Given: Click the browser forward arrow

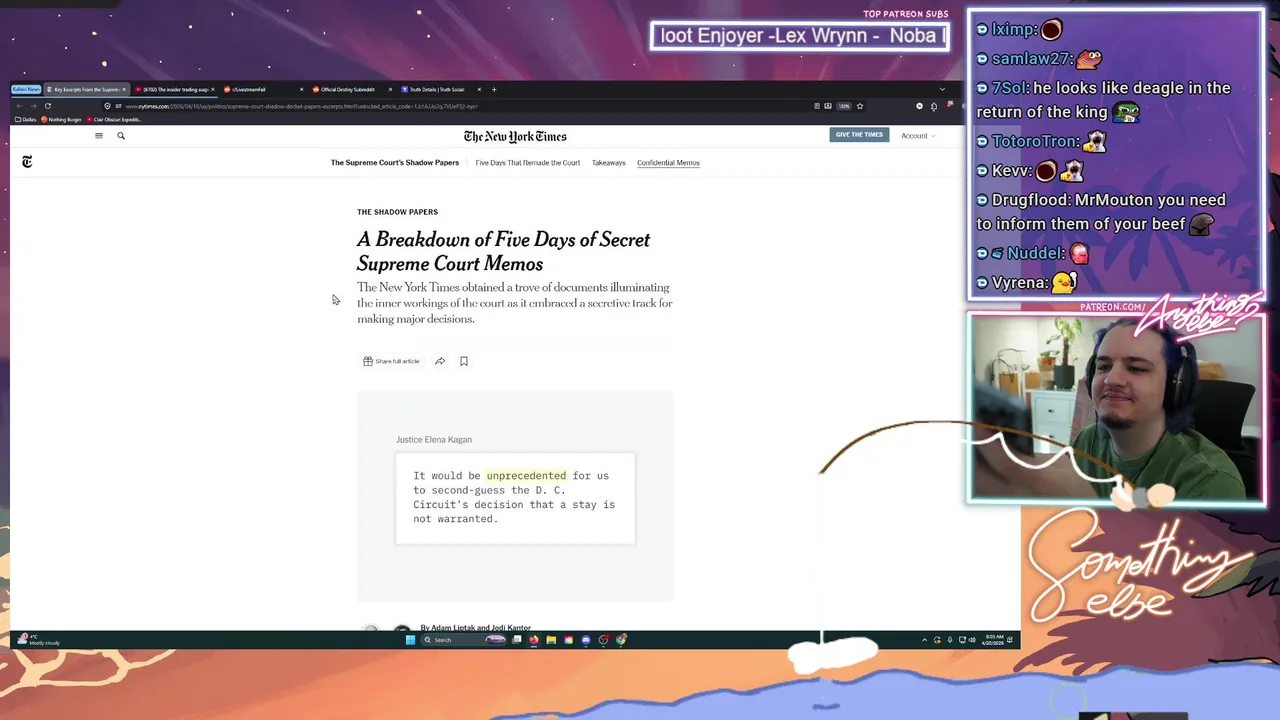Looking at the screenshot, I should tap(33, 106).
